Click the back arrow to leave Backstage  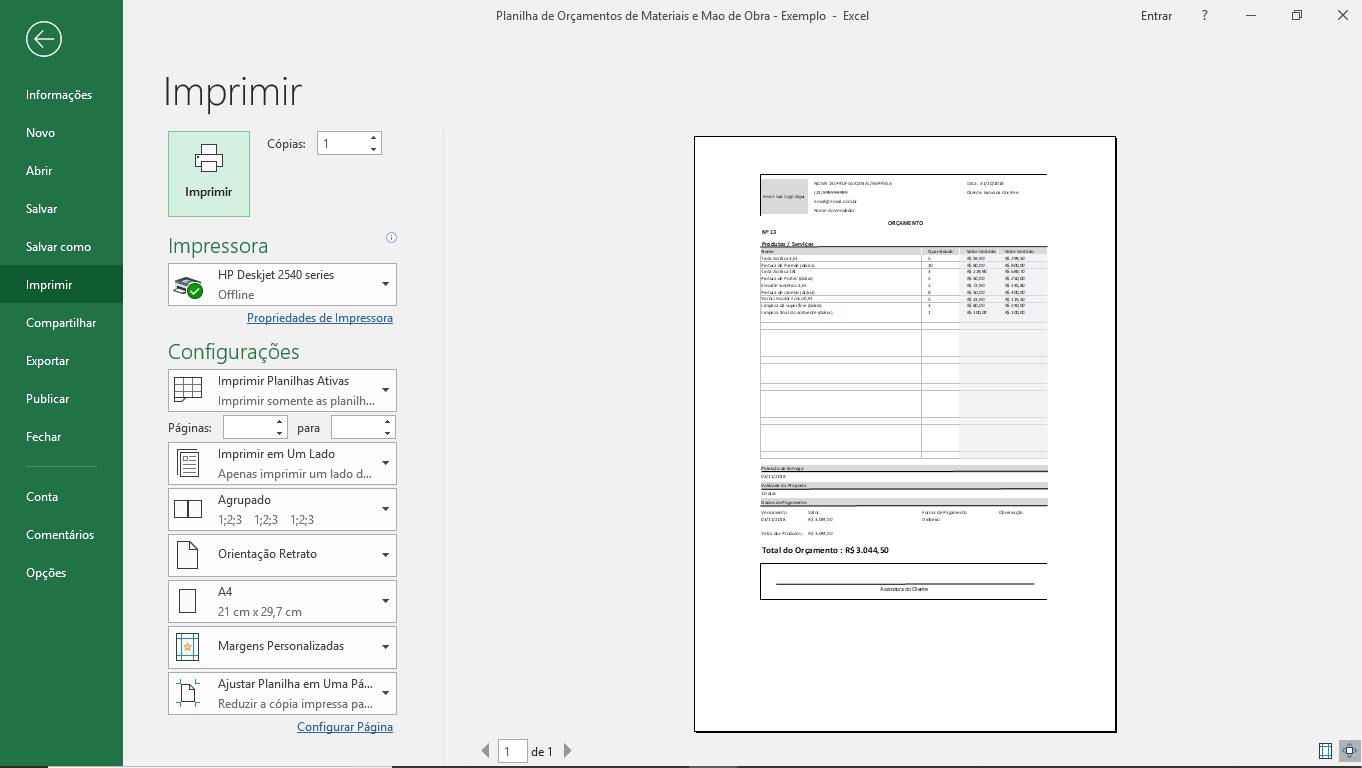(x=45, y=39)
